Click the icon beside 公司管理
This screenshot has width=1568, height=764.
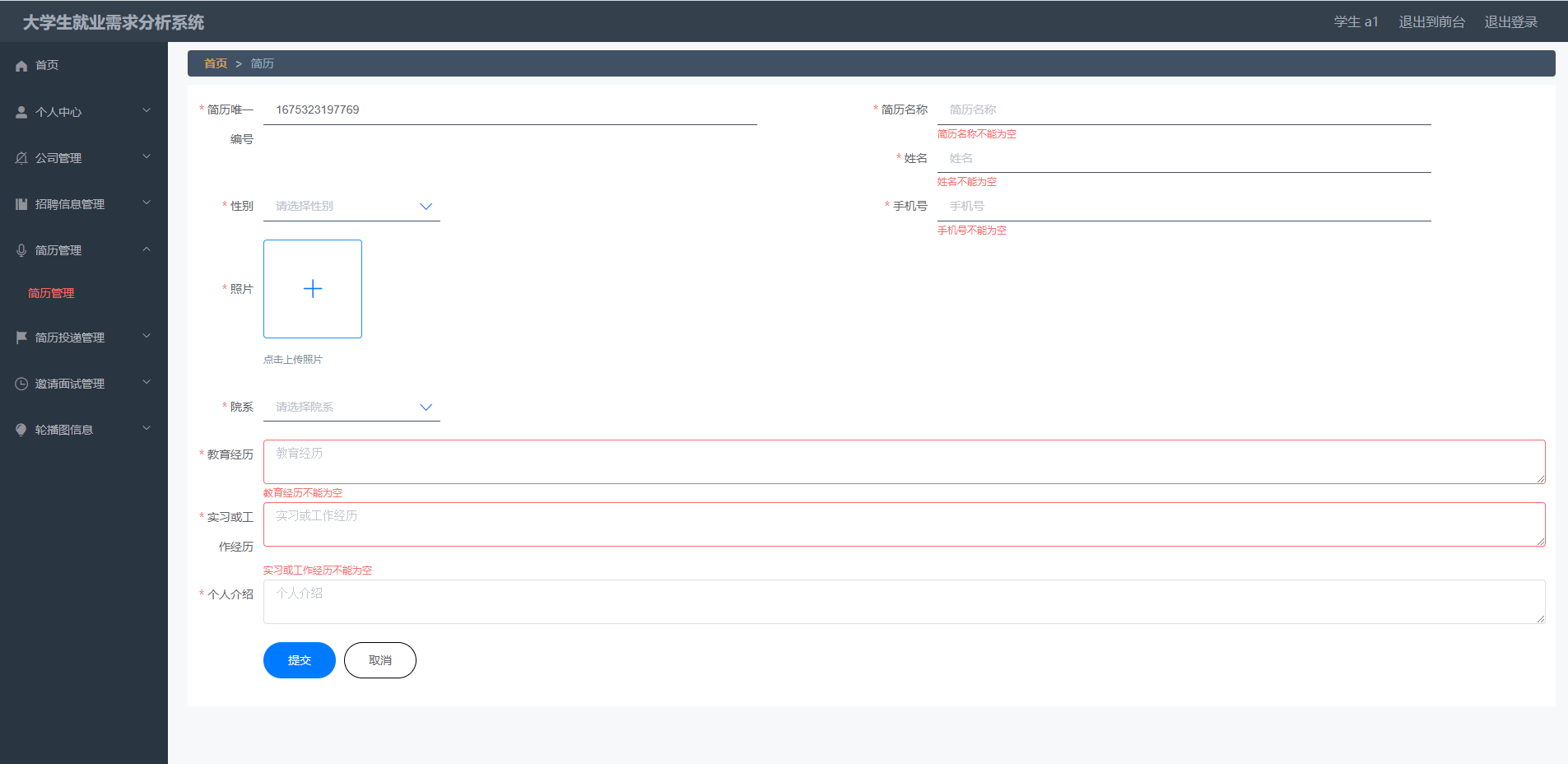pos(21,158)
